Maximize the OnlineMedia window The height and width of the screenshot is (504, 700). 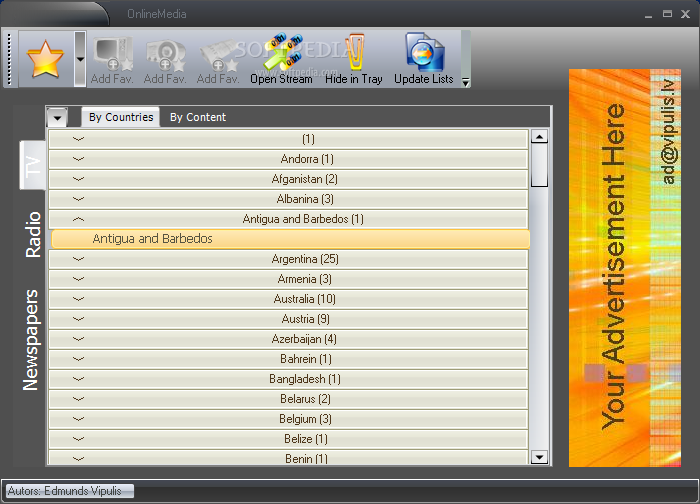tap(667, 14)
